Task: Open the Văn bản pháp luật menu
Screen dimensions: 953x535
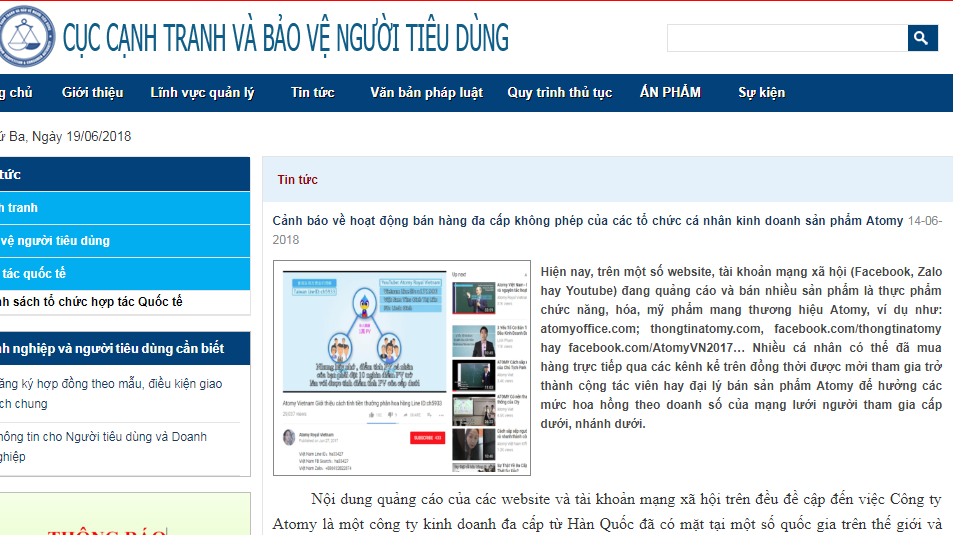Action: pos(426,92)
